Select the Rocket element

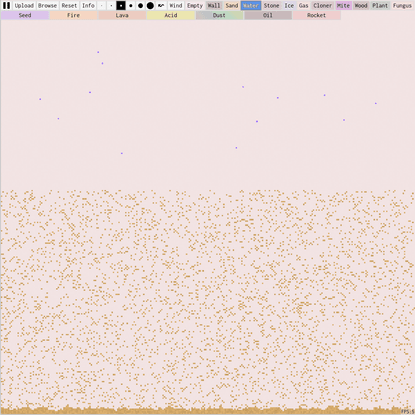point(317,15)
